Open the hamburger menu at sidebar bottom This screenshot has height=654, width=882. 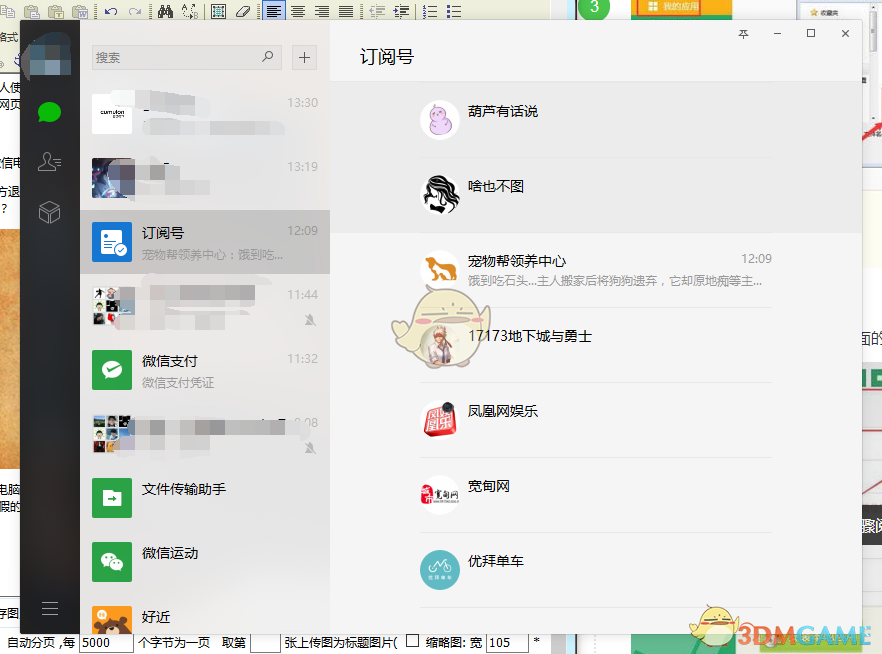(49, 608)
